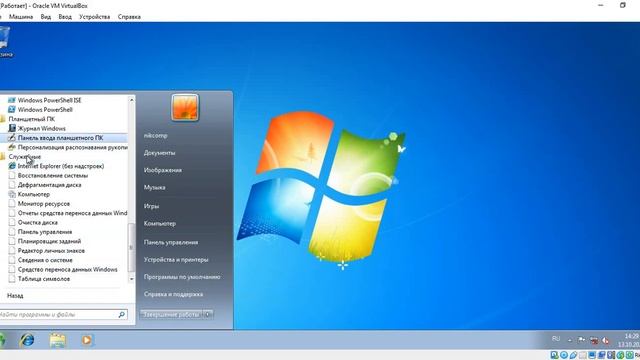Click the network status tray icon
The width and height of the screenshot is (640, 360).
coord(594,340)
